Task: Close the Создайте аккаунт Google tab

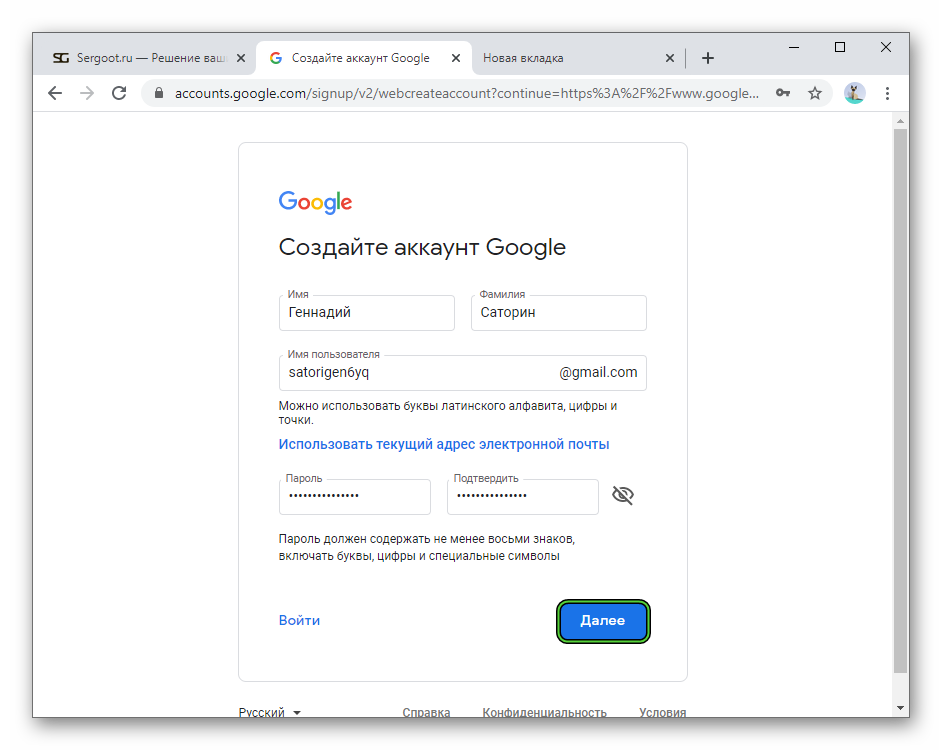Action: (456, 58)
